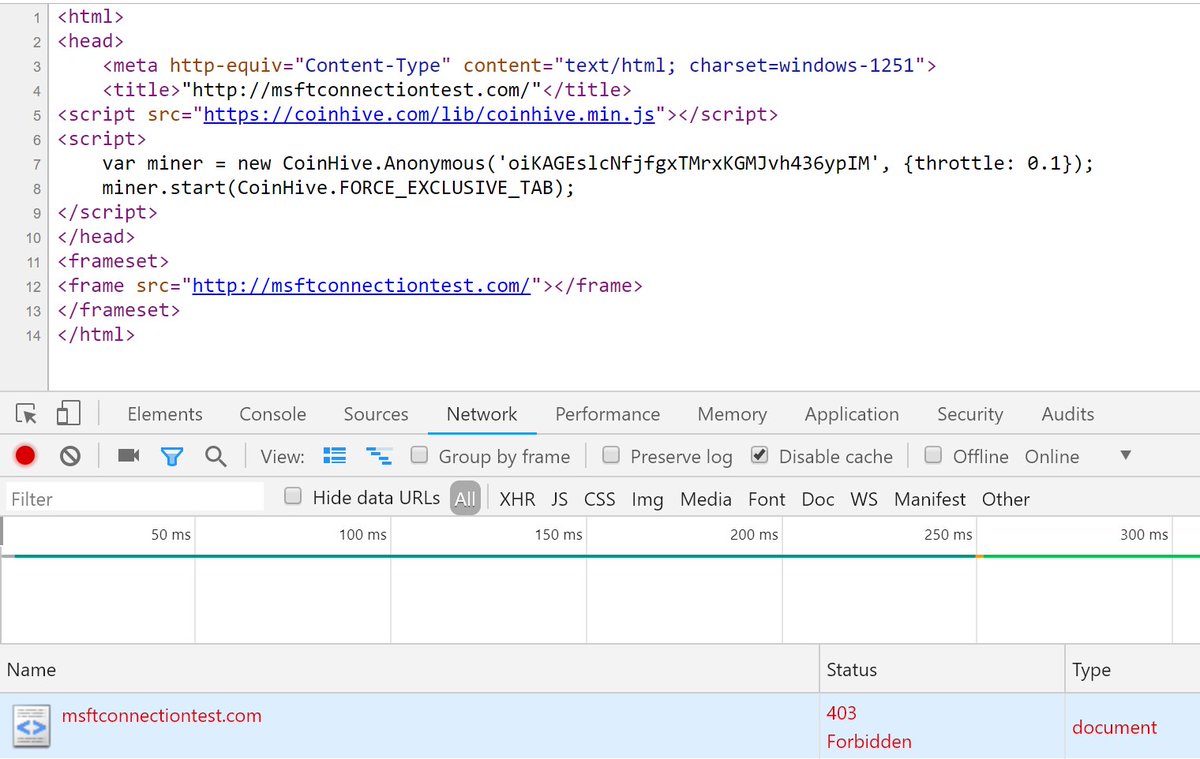Image resolution: width=1200 pixels, height=759 pixels.
Task: Open network search with magnifier icon
Action: tap(215, 456)
